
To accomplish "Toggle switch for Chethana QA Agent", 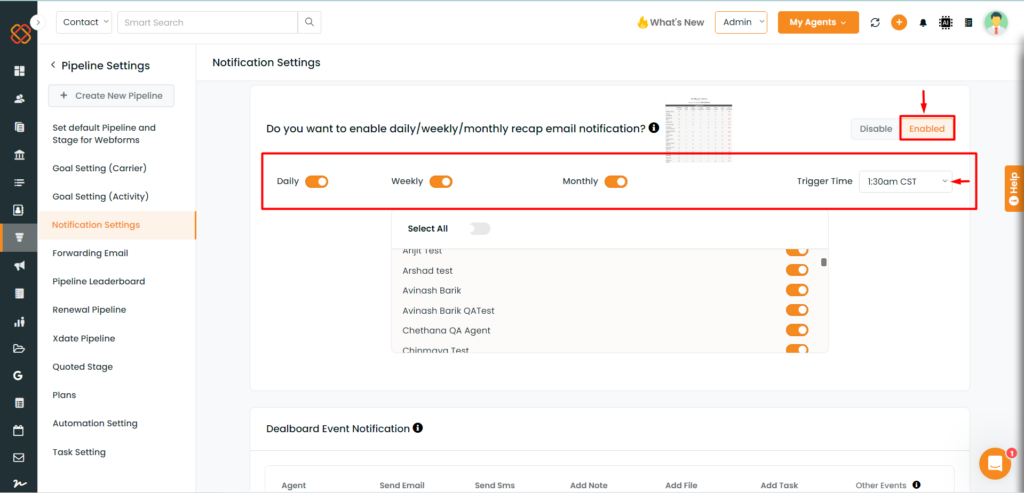I will 797,330.
